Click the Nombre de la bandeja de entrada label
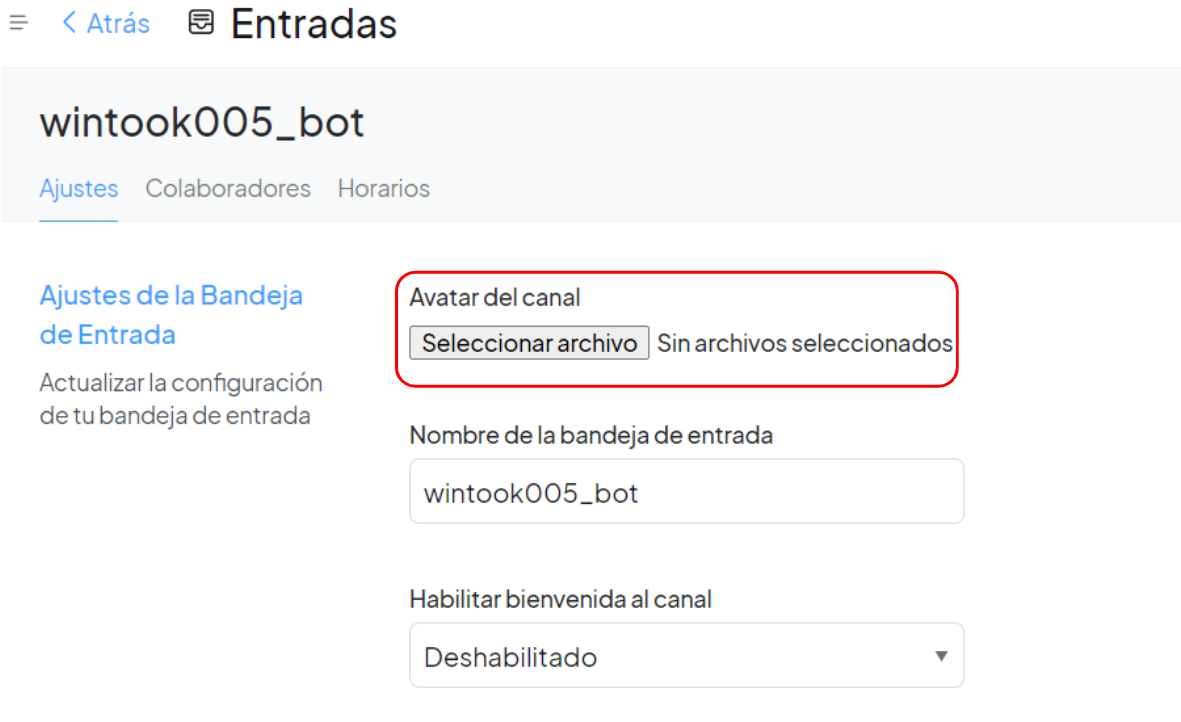This screenshot has width=1181, height=722. (x=591, y=435)
